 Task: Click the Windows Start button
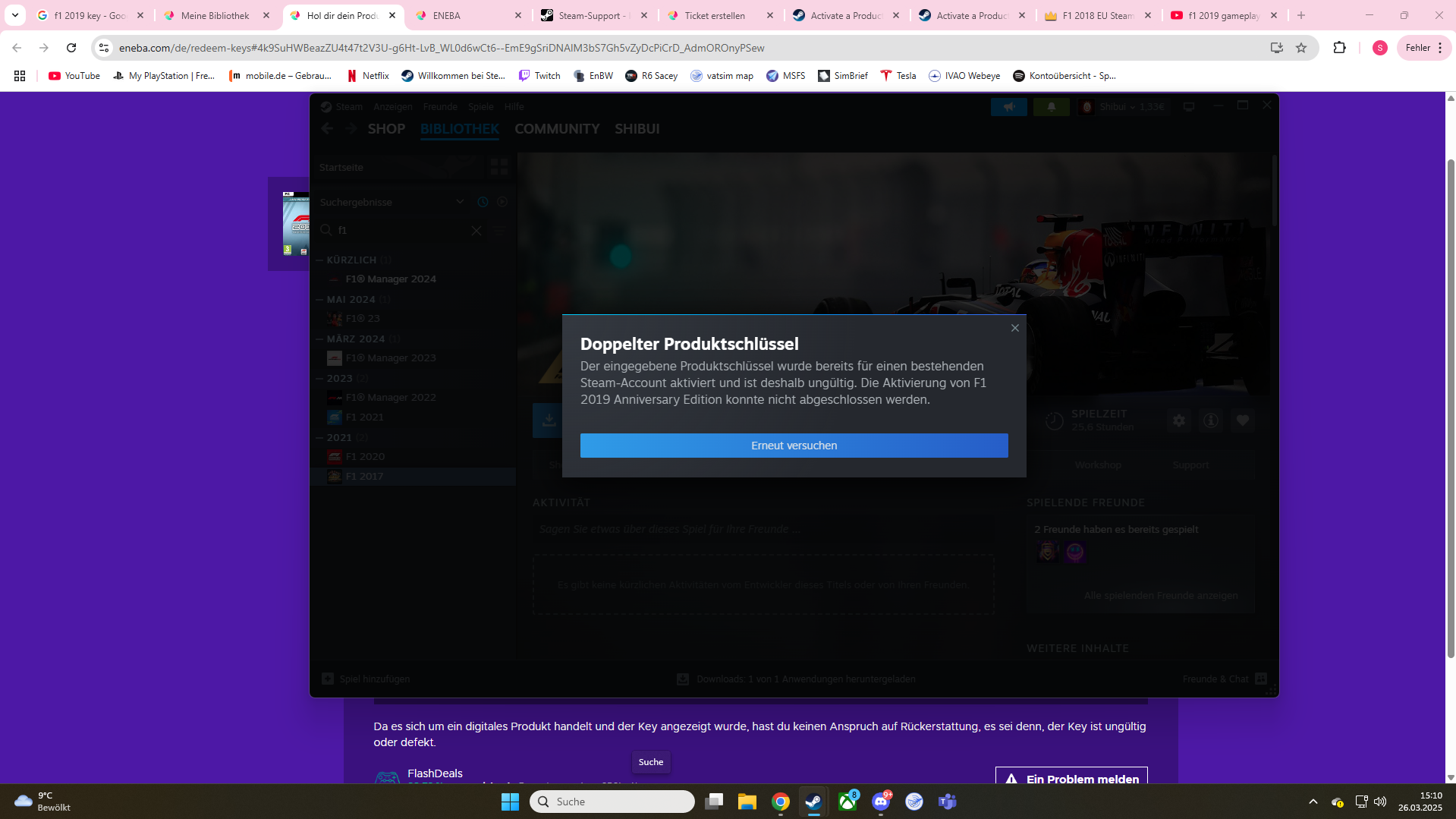pyautogui.click(x=510, y=802)
